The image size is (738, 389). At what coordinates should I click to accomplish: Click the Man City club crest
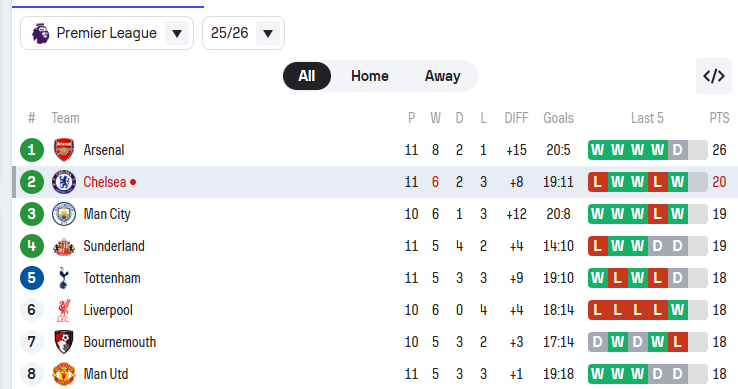point(64,214)
